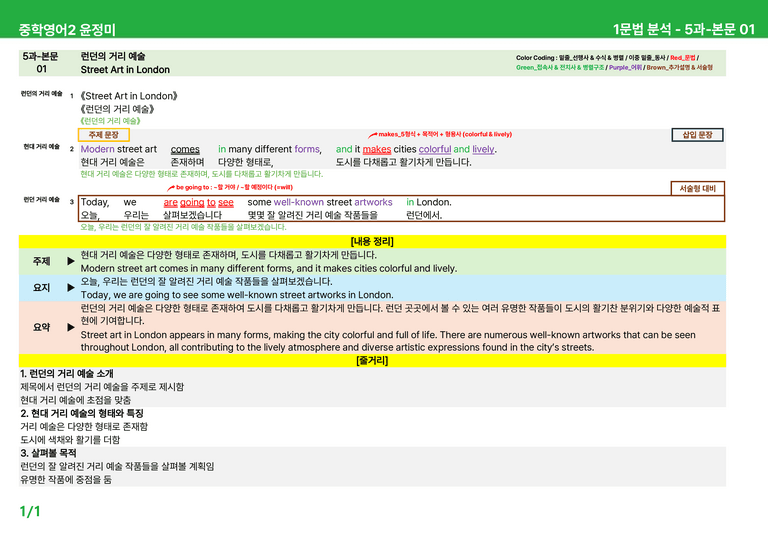The image size is (768, 543).
Task: Click the line 현대 거리 예술에 초점을 맞춤
Action: click(x=75, y=400)
